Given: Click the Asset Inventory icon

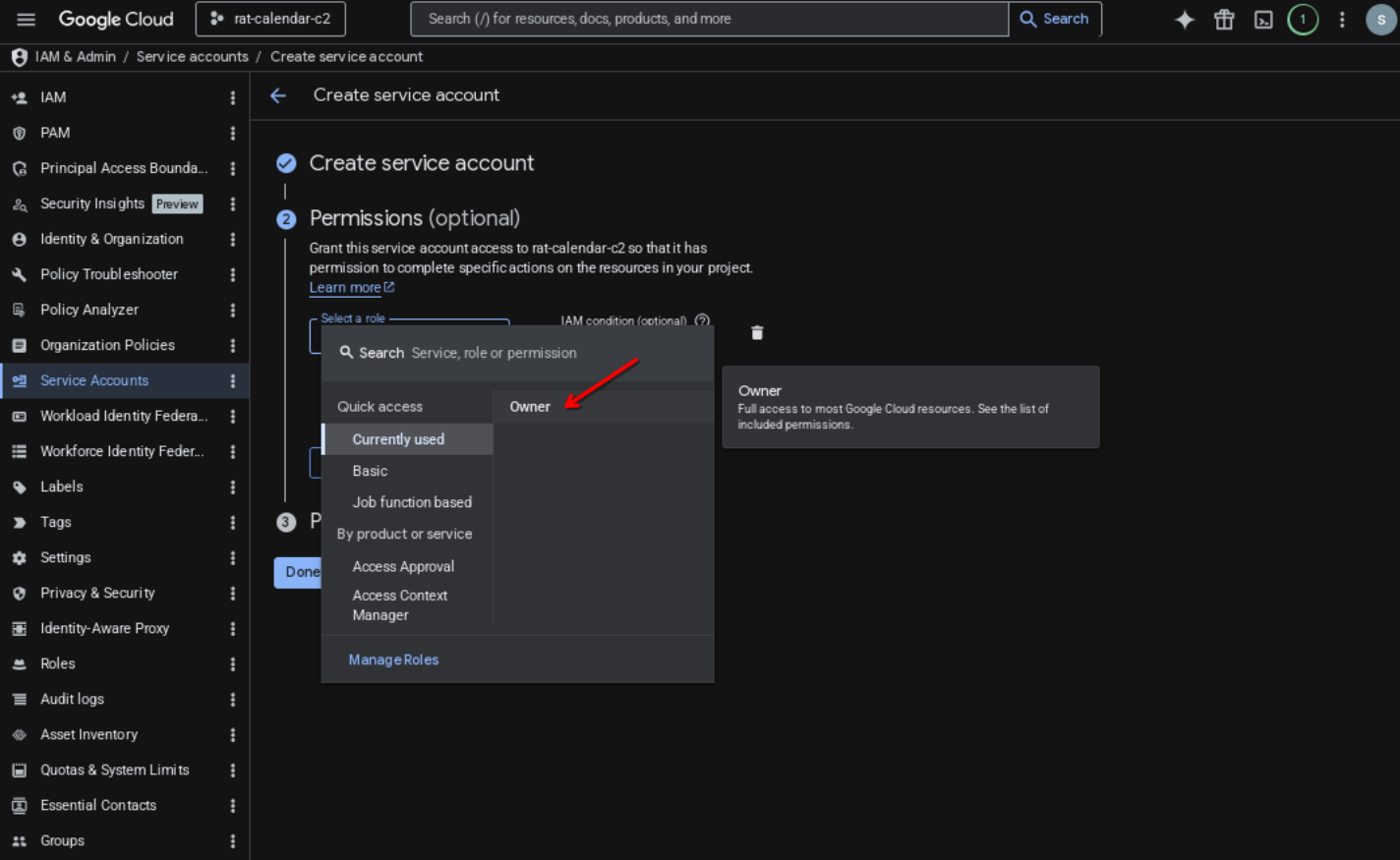Looking at the screenshot, I should click(x=19, y=734).
